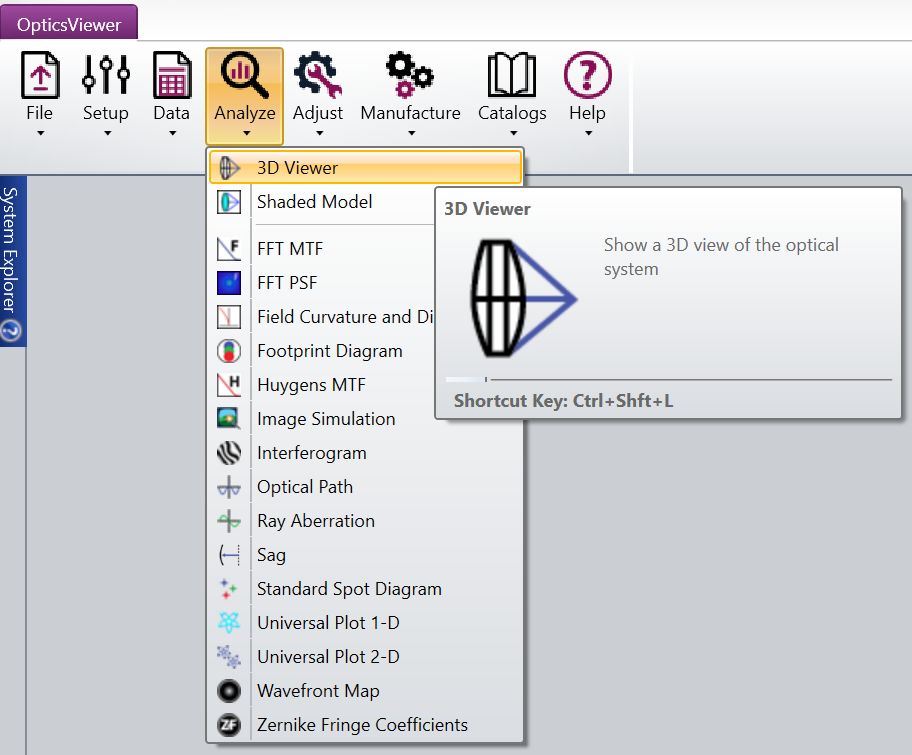Click the Shaded Model icon
The image size is (912, 755).
[x=229, y=202]
